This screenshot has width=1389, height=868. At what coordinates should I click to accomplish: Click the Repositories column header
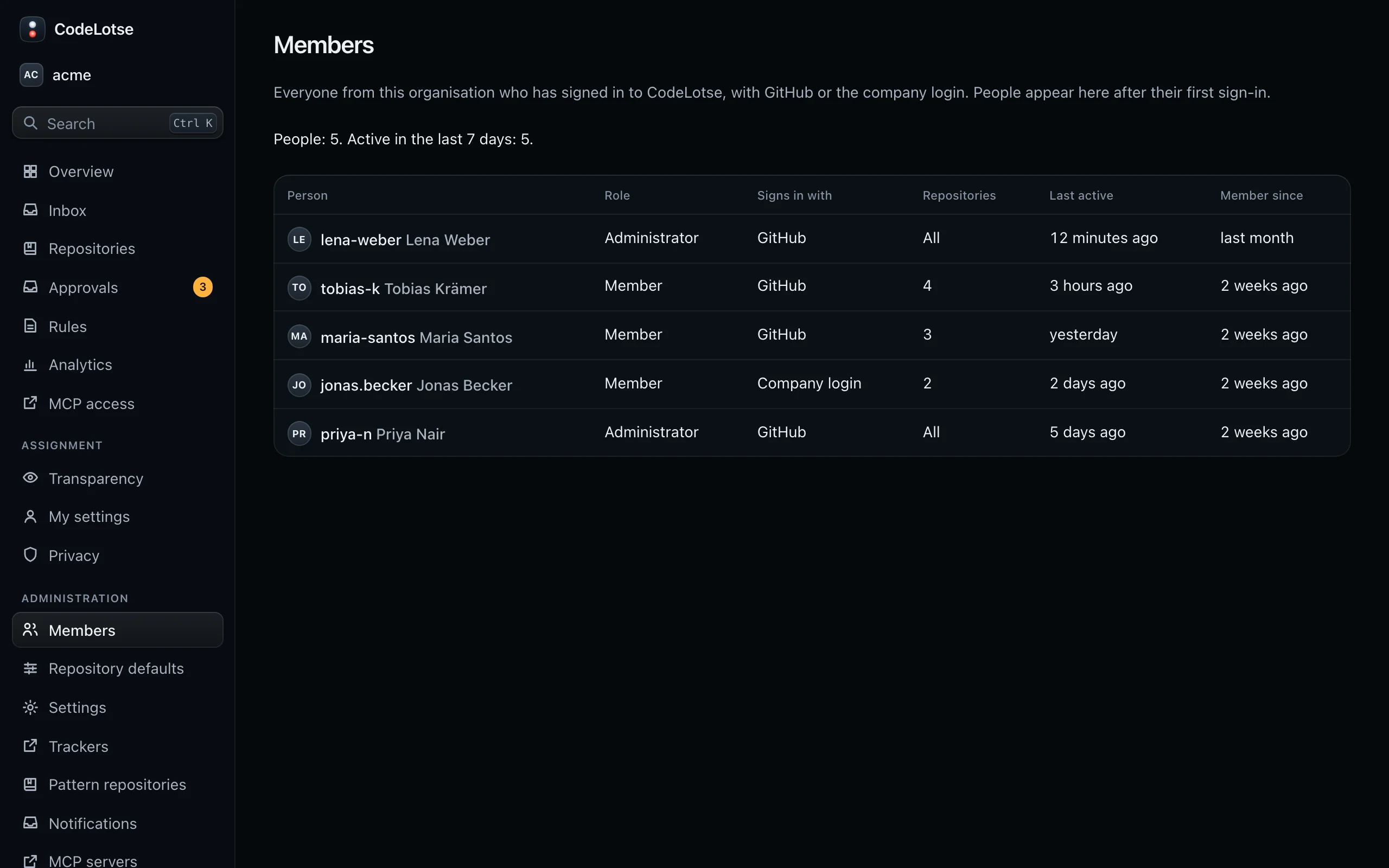click(x=959, y=195)
